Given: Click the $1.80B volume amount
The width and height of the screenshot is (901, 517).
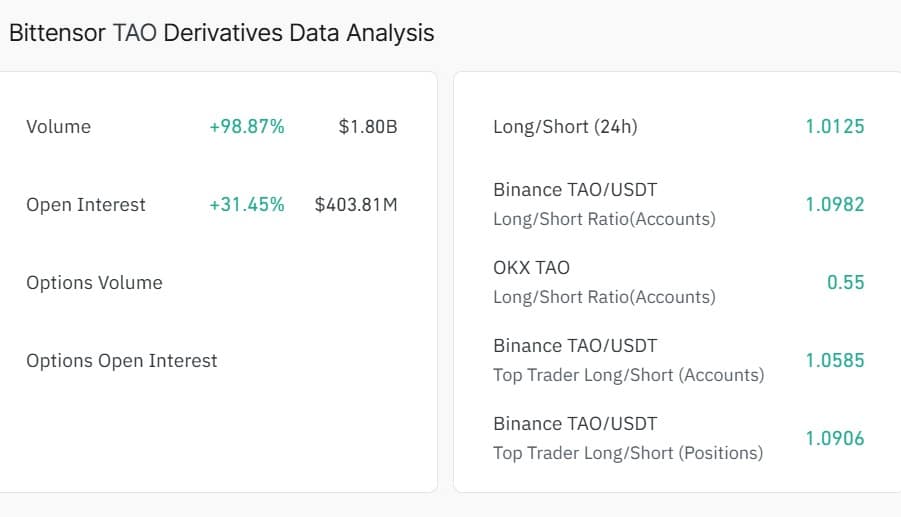Looking at the screenshot, I should tap(368, 127).
